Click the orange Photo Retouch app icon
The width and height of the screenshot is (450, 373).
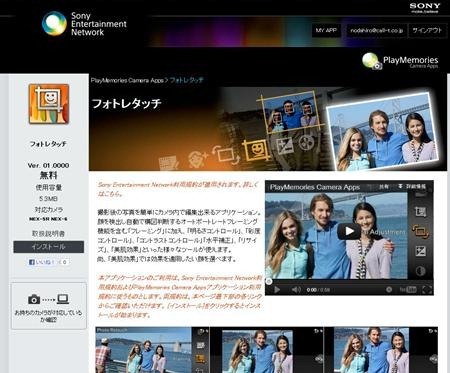49,104
